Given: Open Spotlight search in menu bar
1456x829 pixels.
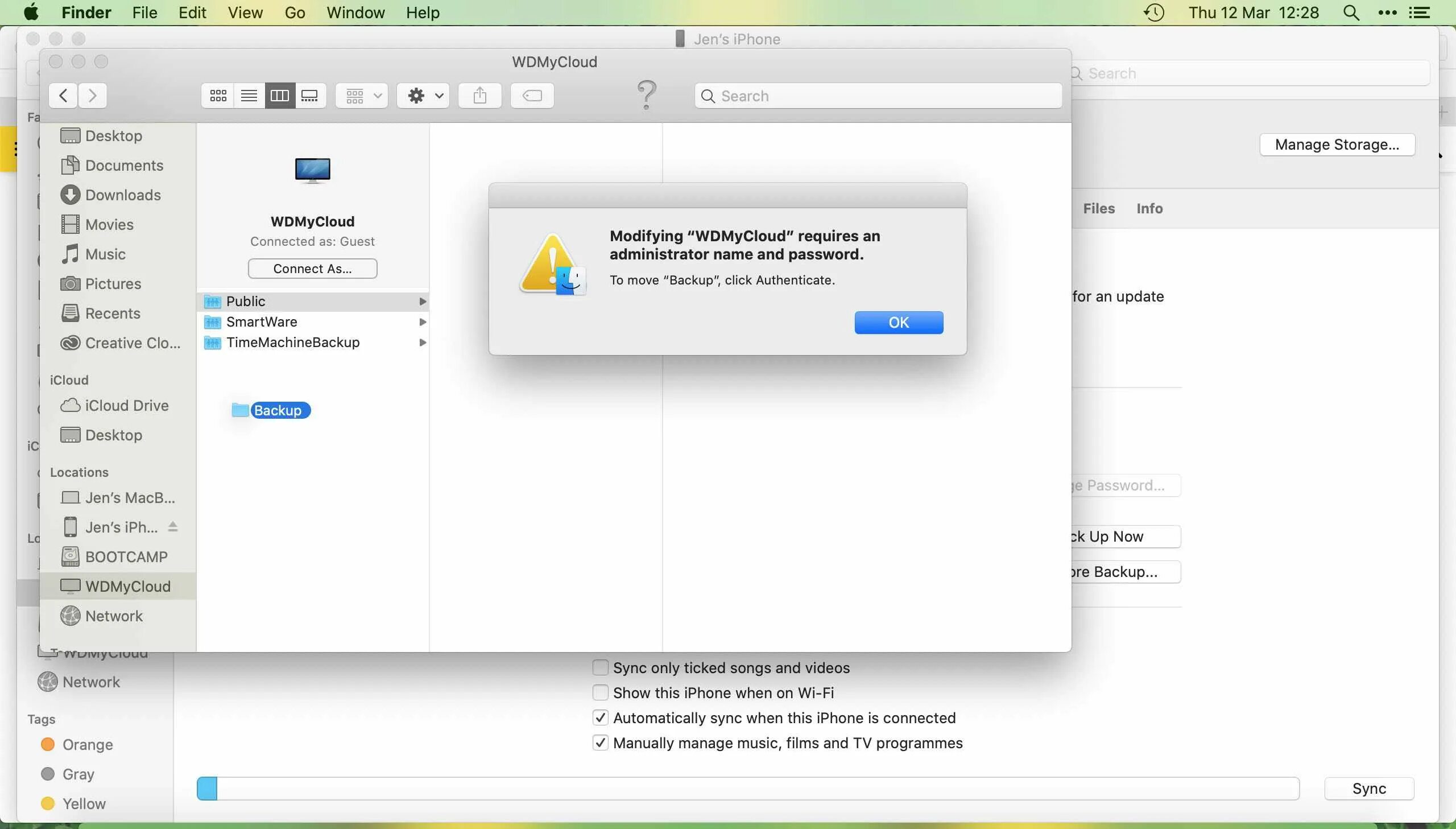Looking at the screenshot, I should pyautogui.click(x=1351, y=13).
